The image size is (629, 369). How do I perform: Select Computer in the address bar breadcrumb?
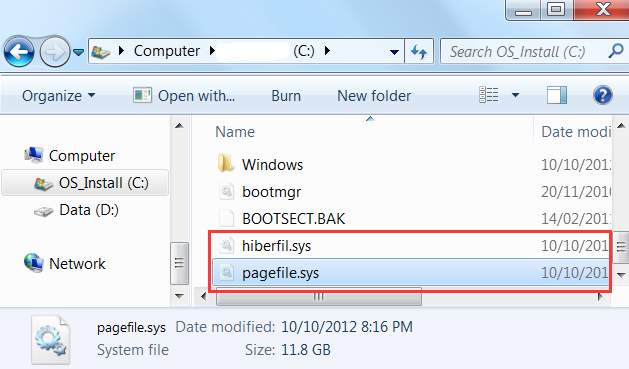pos(166,51)
